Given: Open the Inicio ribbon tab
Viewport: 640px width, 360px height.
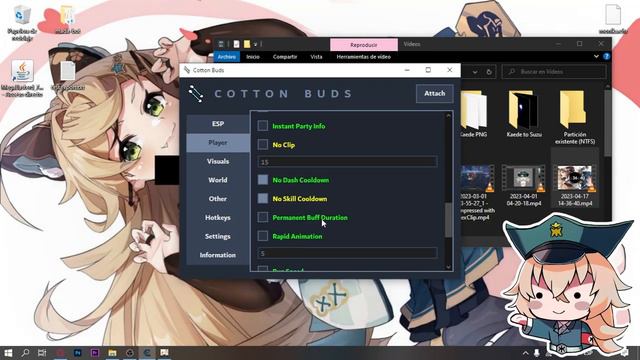Looking at the screenshot, I should (253, 57).
